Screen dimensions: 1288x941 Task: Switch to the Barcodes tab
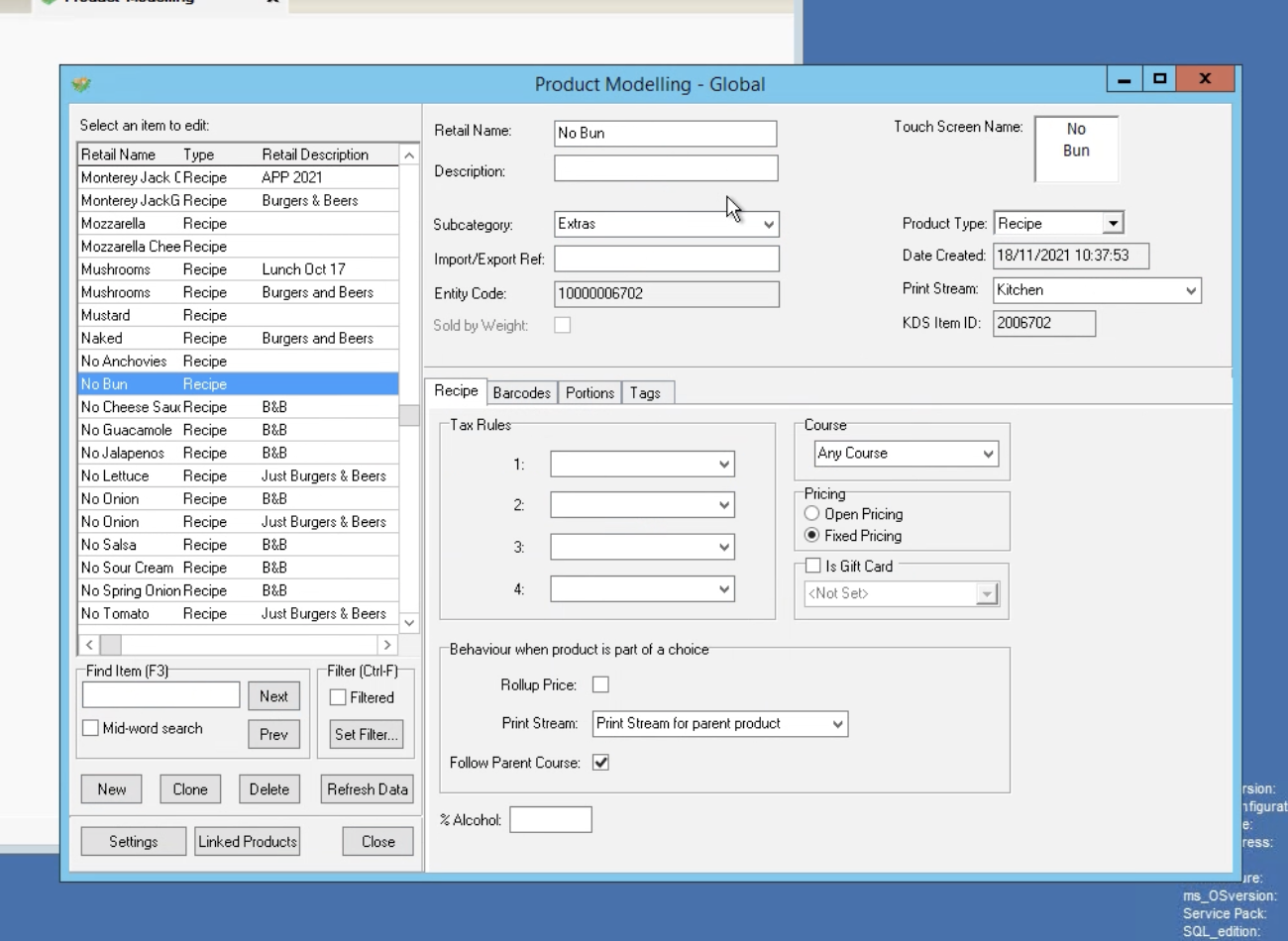(521, 393)
